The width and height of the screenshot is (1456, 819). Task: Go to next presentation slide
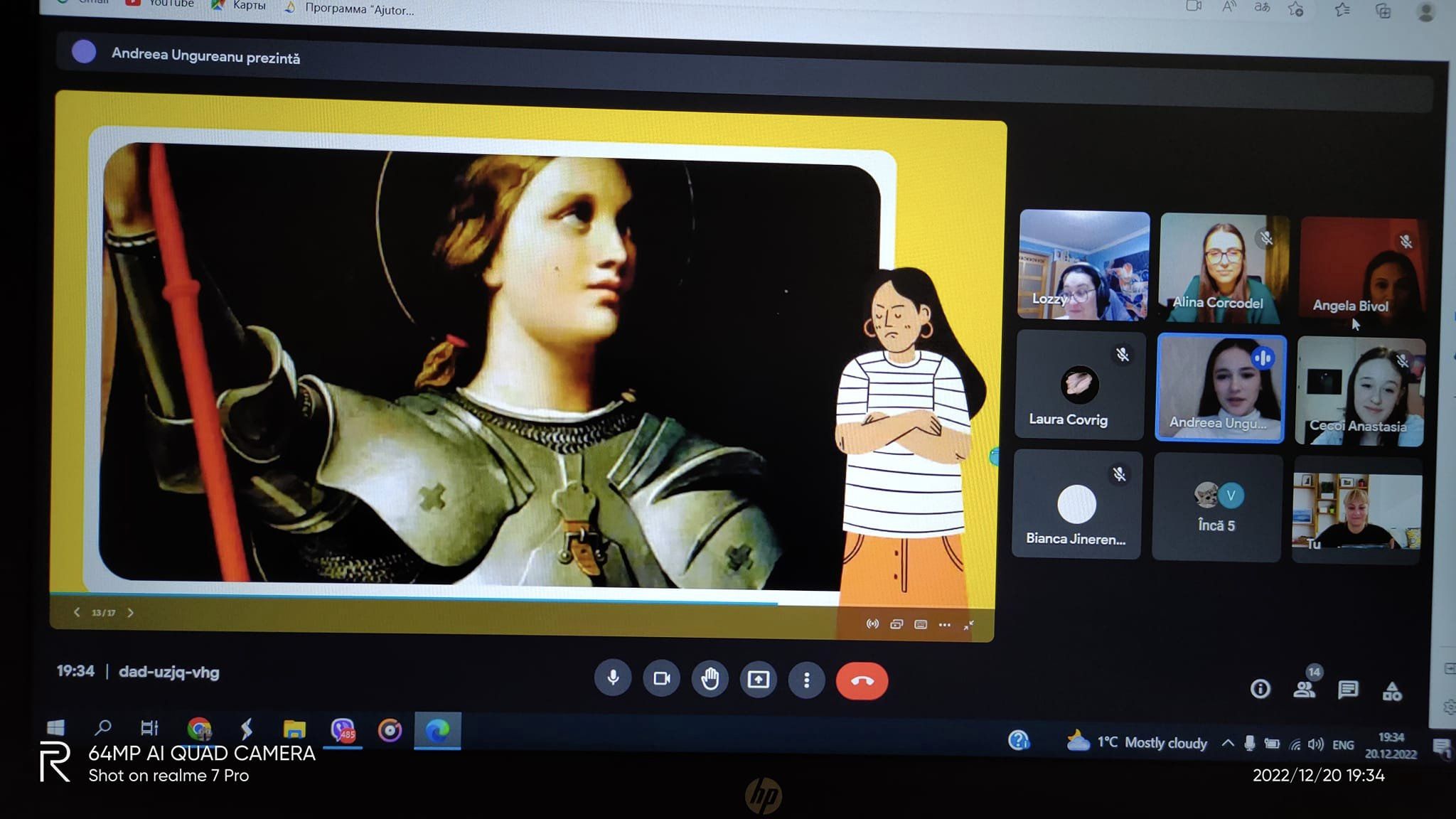130,613
